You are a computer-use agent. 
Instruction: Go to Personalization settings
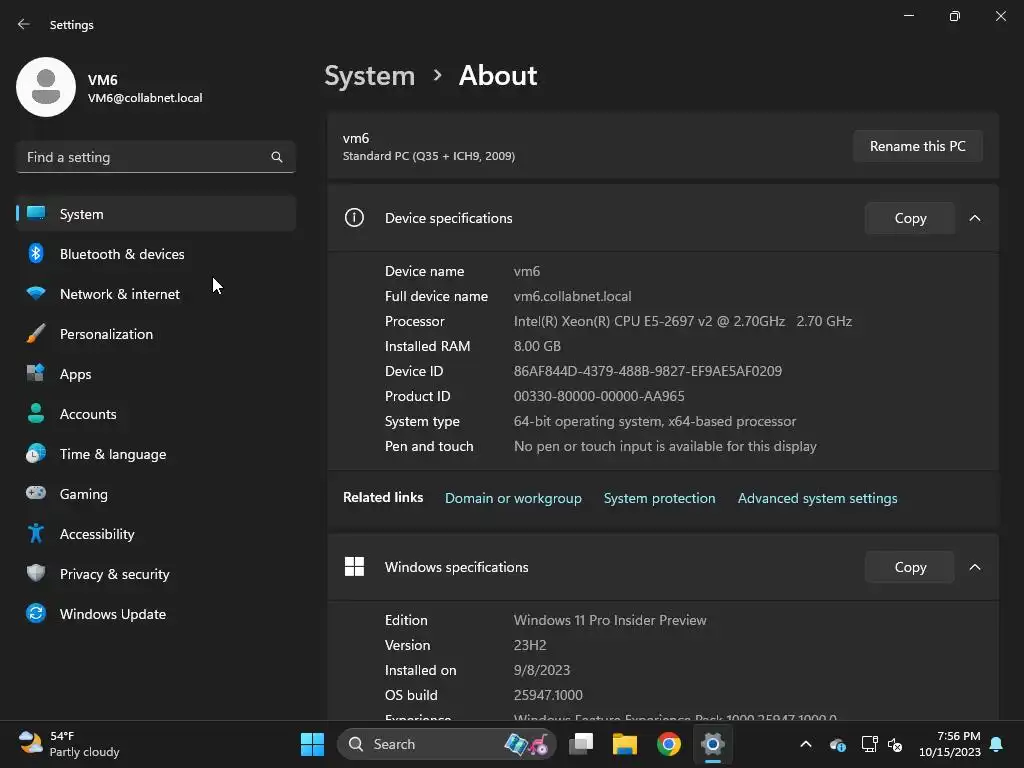tap(155, 334)
